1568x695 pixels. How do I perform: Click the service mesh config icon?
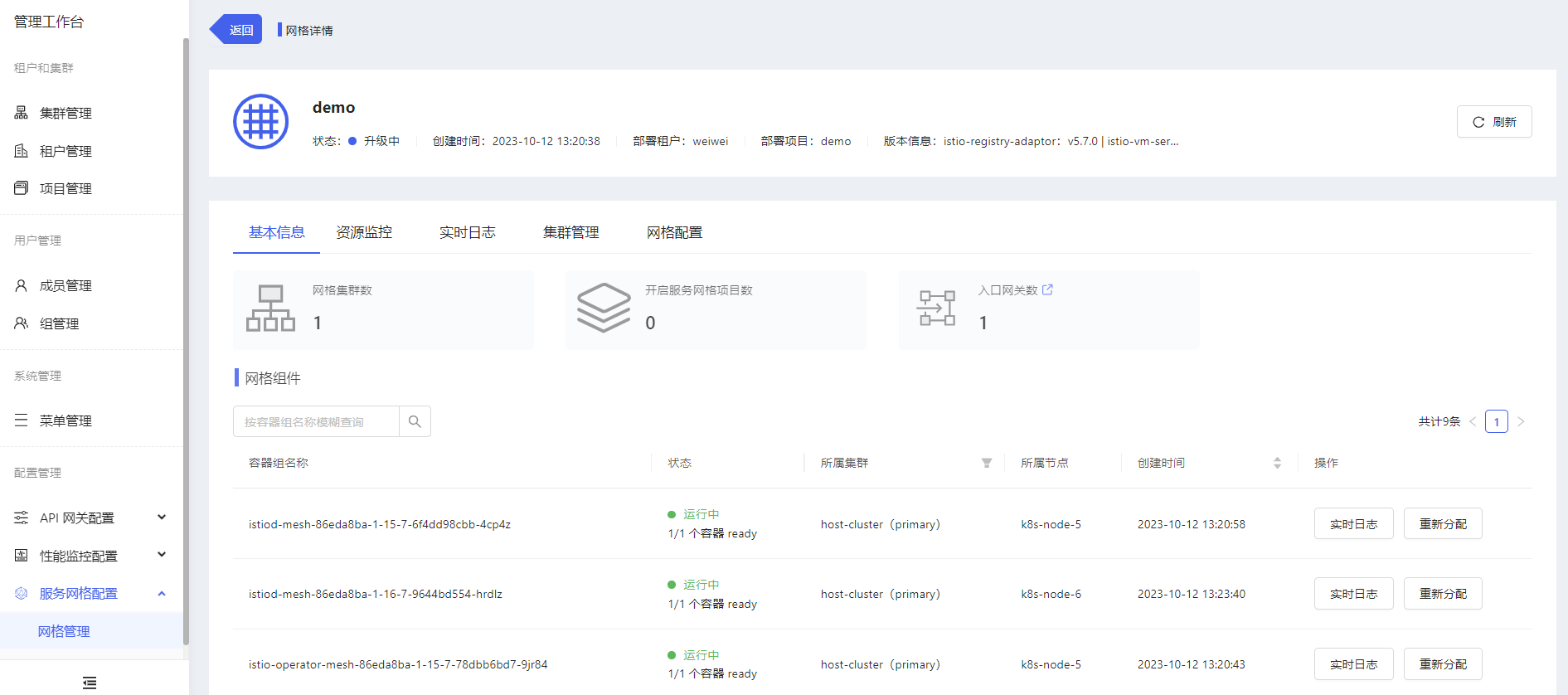click(x=22, y=593)
